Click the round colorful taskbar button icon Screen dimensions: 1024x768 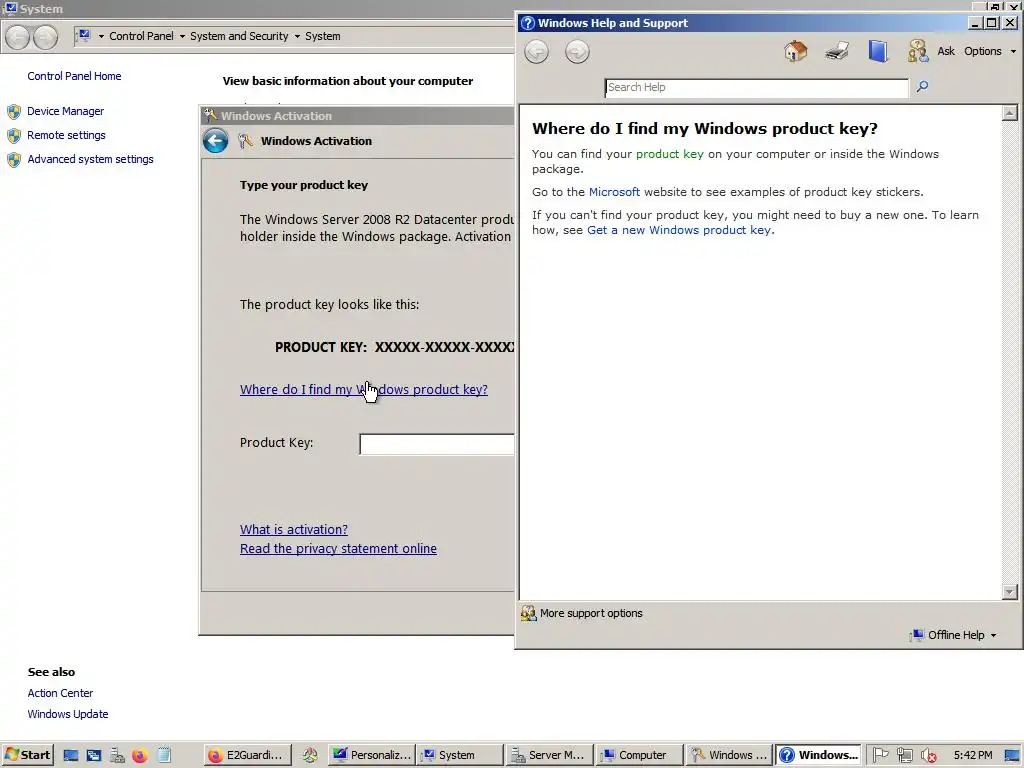pyautogui.click(x=310, y=756)
